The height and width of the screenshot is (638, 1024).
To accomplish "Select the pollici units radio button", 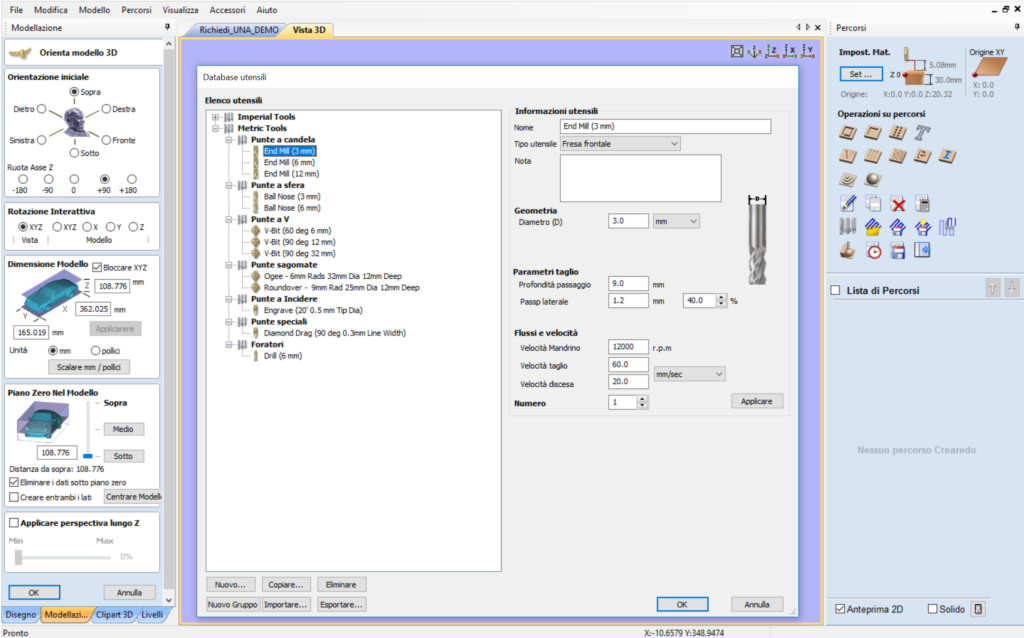I will pyautogui.click(x=96, y=351).
